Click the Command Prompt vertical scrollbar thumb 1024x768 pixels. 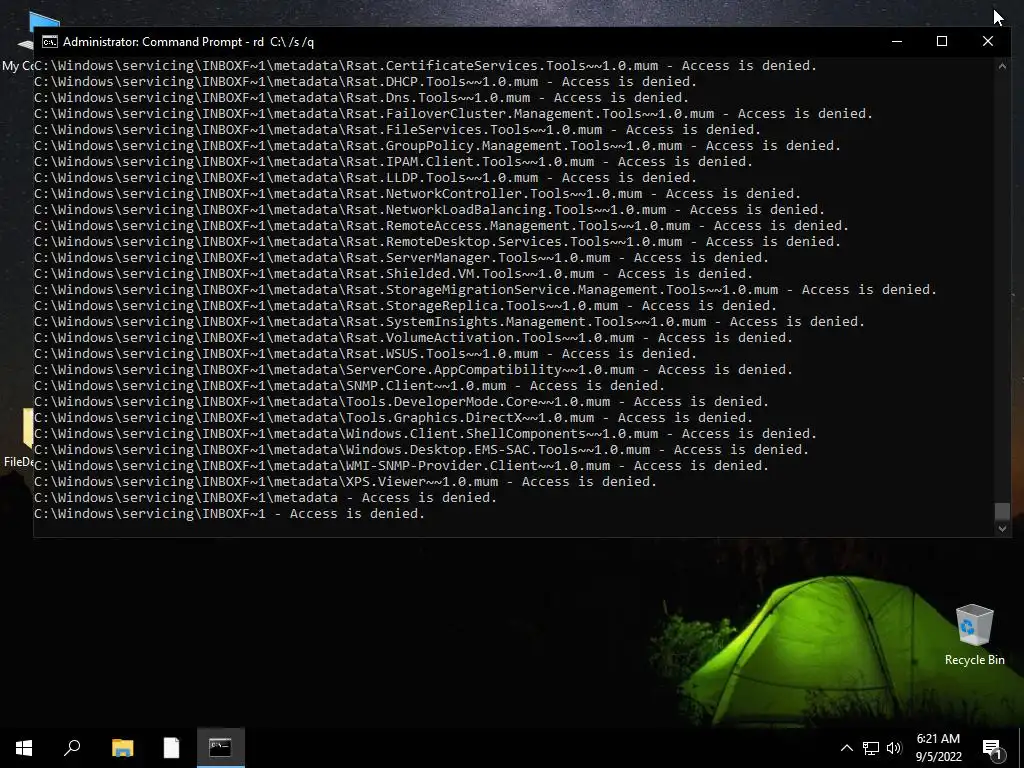(x=1002, y=511)
